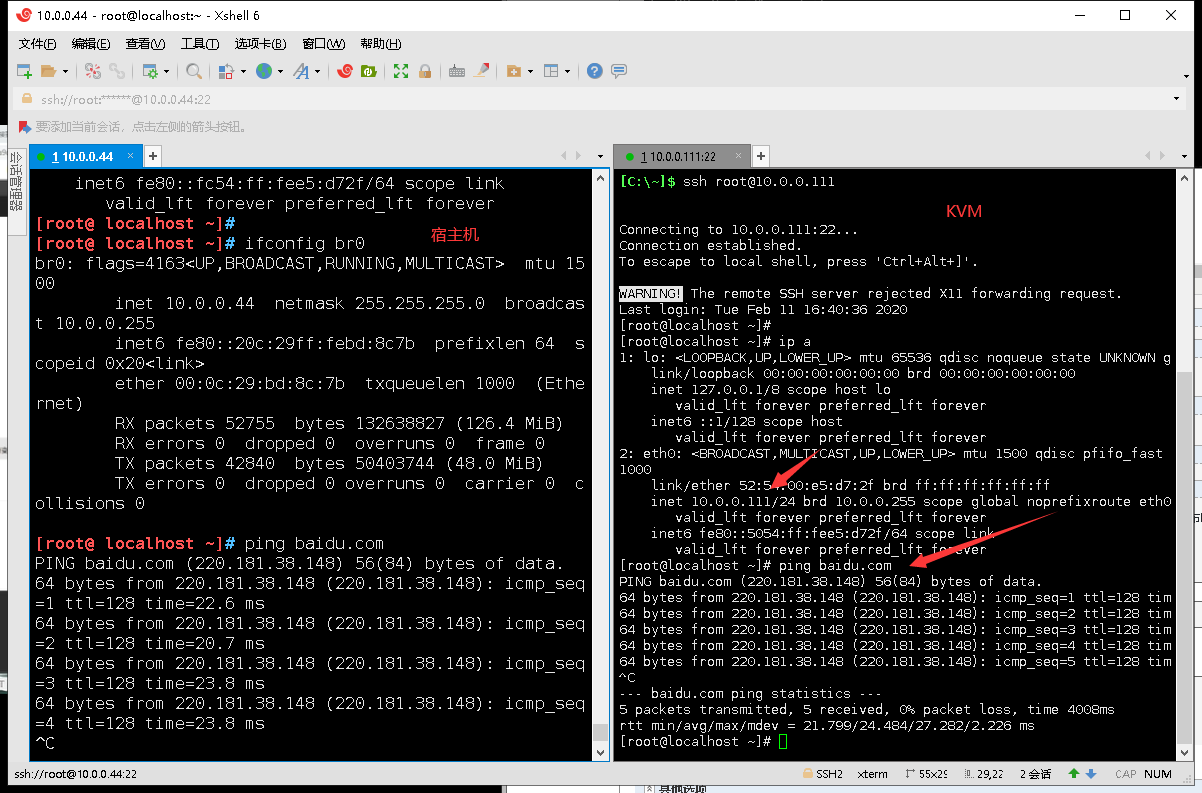Viewport: 1202px width, 793px height.
Task: Expand the layout dropdown arrow
Action: (568, 71)
